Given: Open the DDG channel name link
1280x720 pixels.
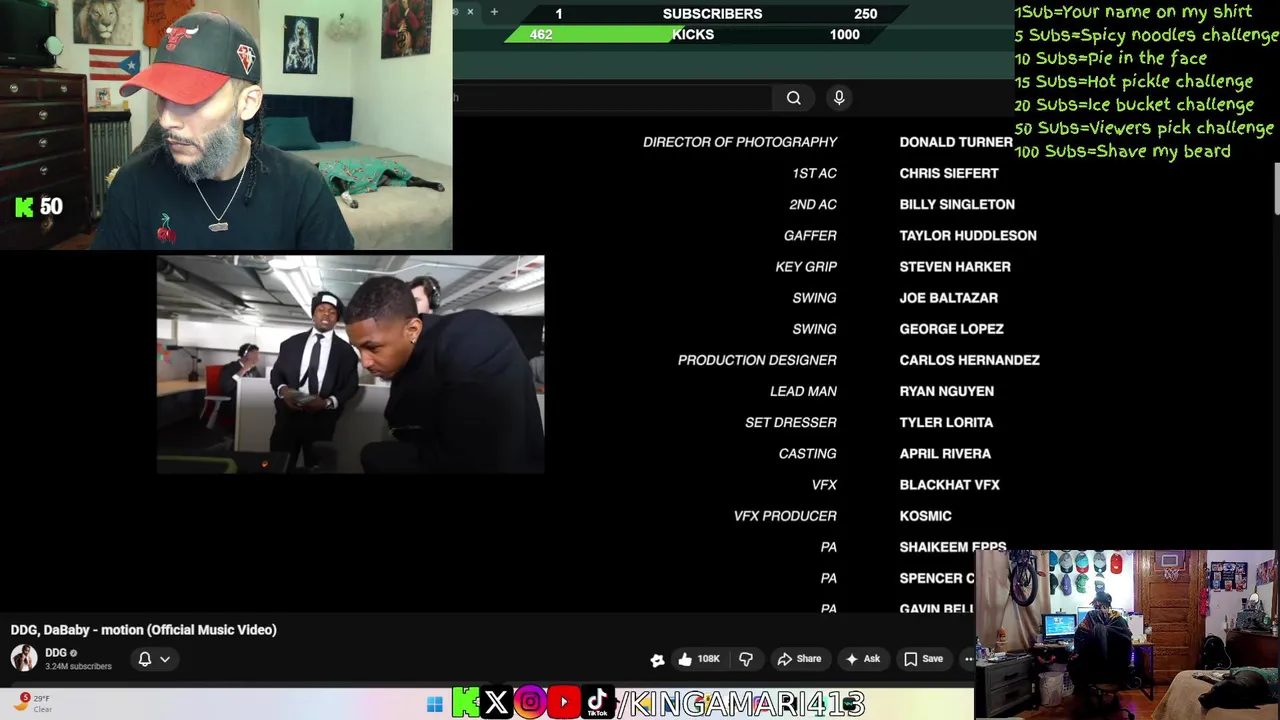Looking at the screenshot, I should [55, 653].
